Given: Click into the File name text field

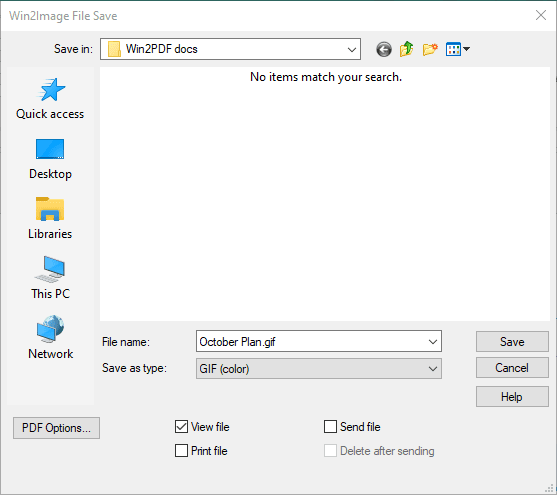Looking at the screenshot, I should pyautogui.click(x=311, y=342).
